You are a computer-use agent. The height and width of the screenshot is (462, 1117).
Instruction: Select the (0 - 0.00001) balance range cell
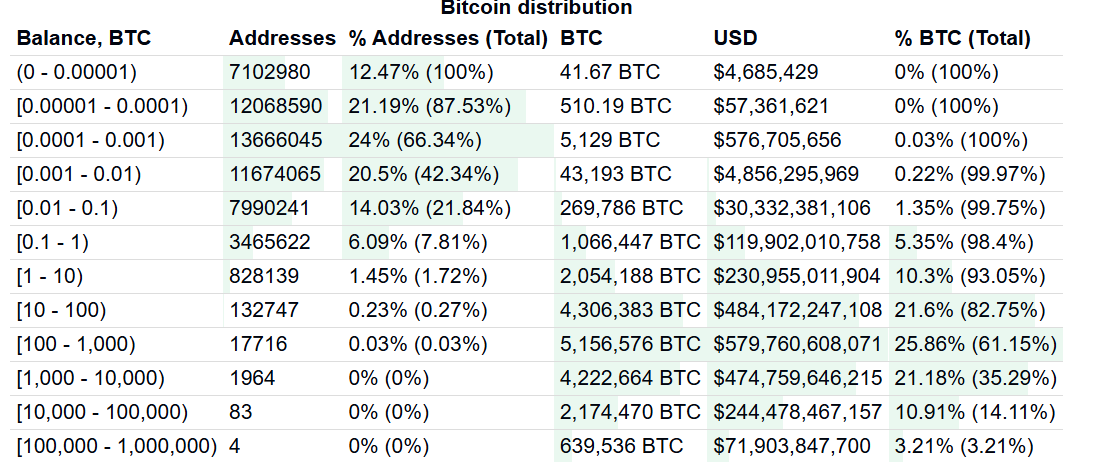click(x=77, y=72)
